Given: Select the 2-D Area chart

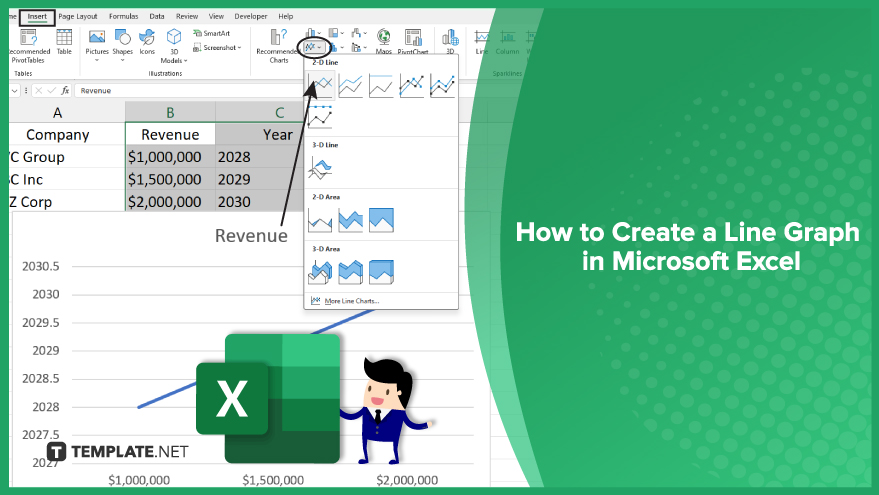Looking at the screenshot, I should tap(321, 220).
